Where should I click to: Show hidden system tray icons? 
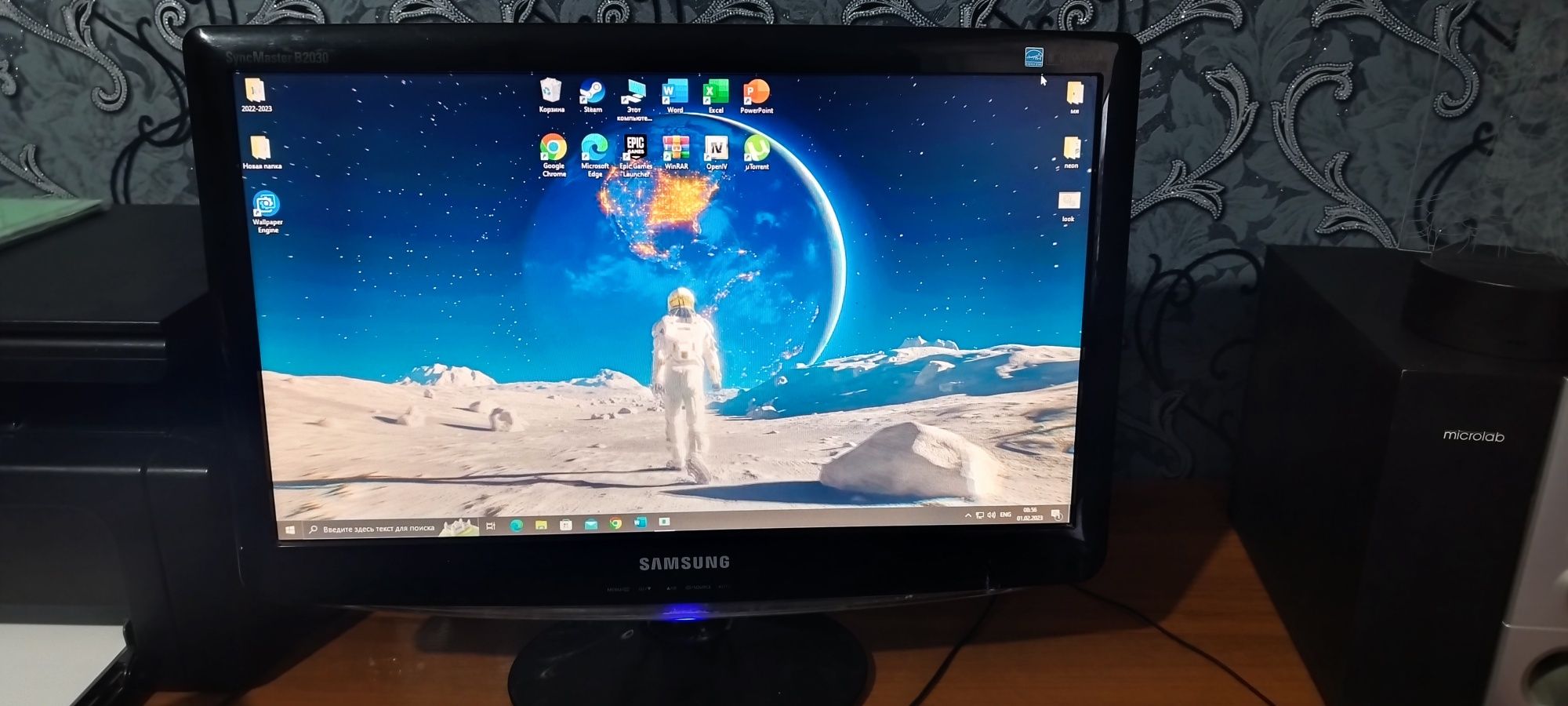coord(968,515)
